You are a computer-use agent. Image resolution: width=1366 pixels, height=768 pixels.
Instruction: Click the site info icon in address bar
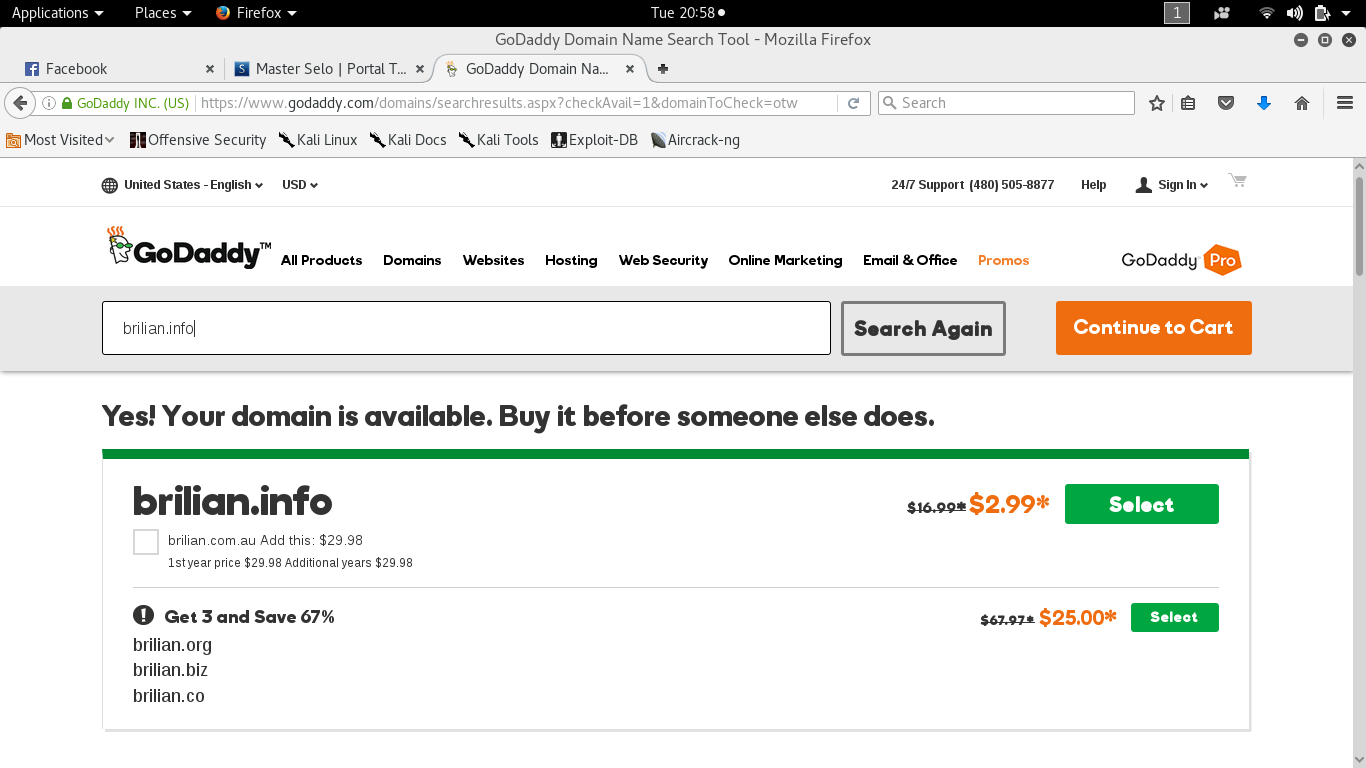pyautogui.click(x=48, y=103)
